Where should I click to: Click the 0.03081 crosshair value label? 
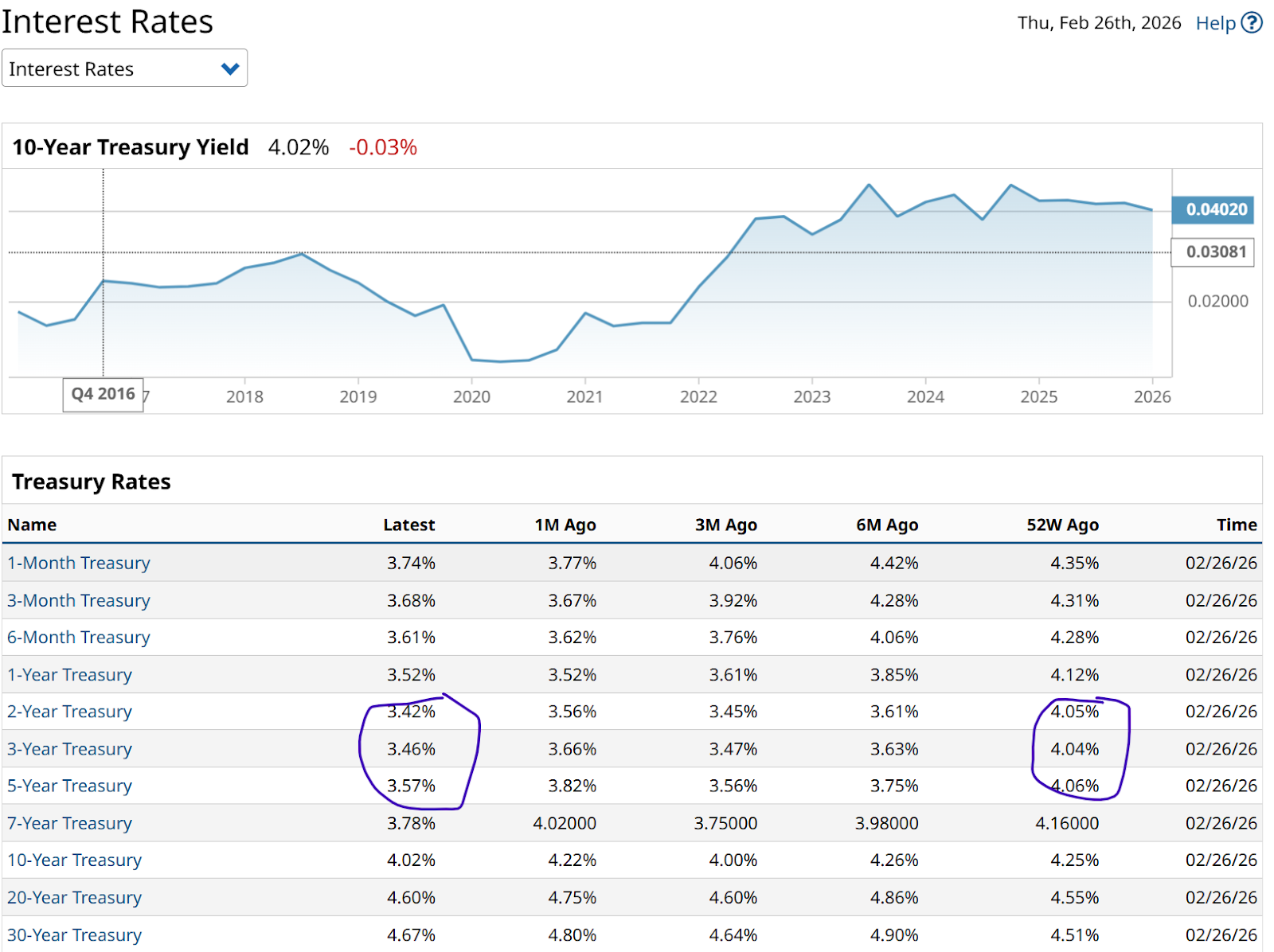point(1215,252)
